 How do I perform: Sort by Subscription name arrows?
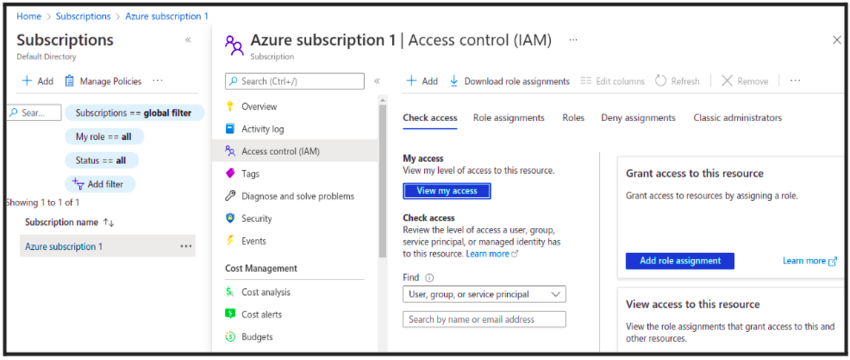point(109,223)
